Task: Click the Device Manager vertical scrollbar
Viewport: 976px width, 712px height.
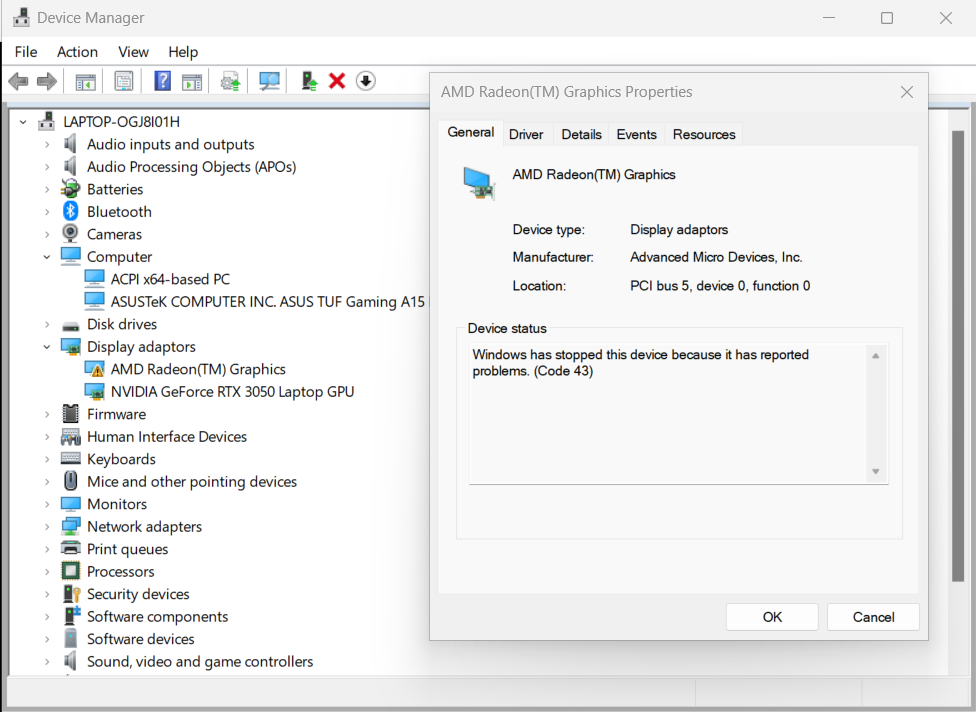Action: click(x=958, y=355)
